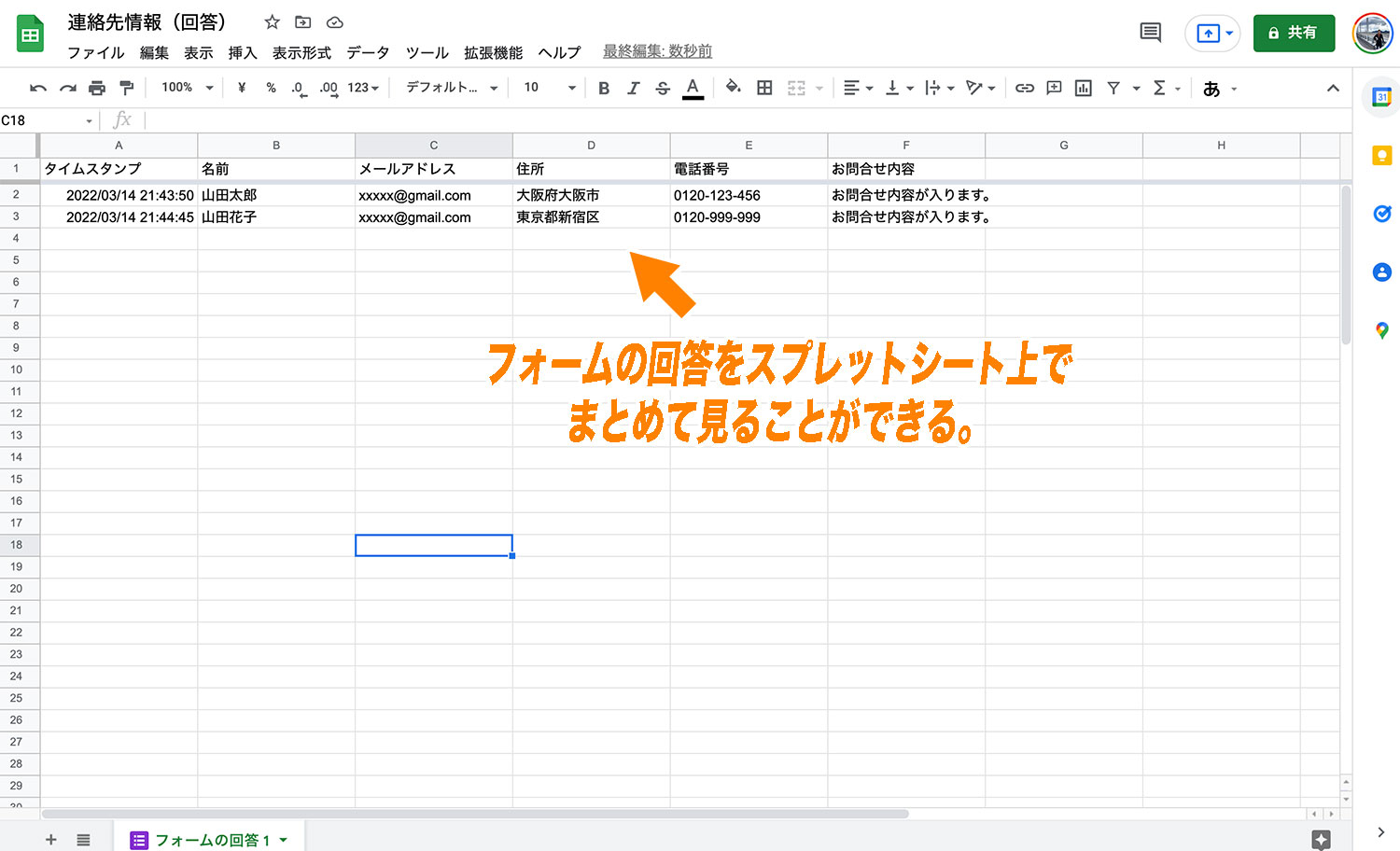The width and height of the screenshot is (1400, 851).
Task: Open filter views dropdown arrow
Action: click(x=1136, y=89)
